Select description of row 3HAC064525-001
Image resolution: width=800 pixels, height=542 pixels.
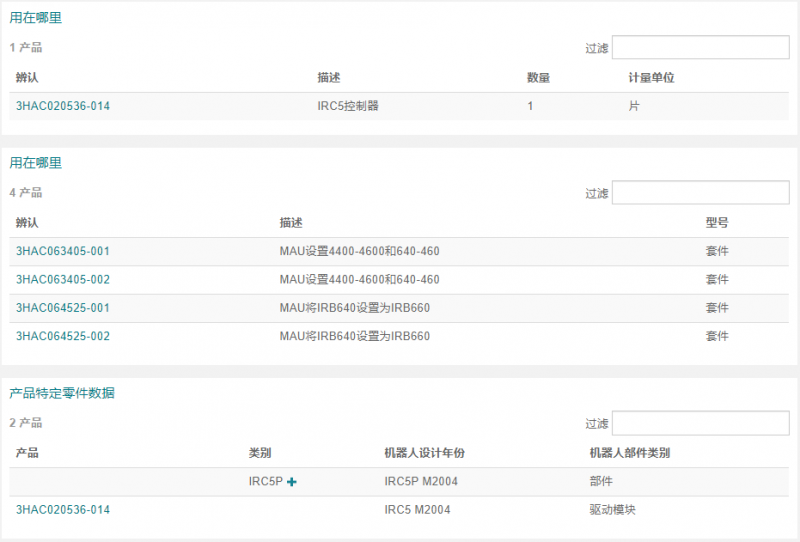click(x=355, y=308)
